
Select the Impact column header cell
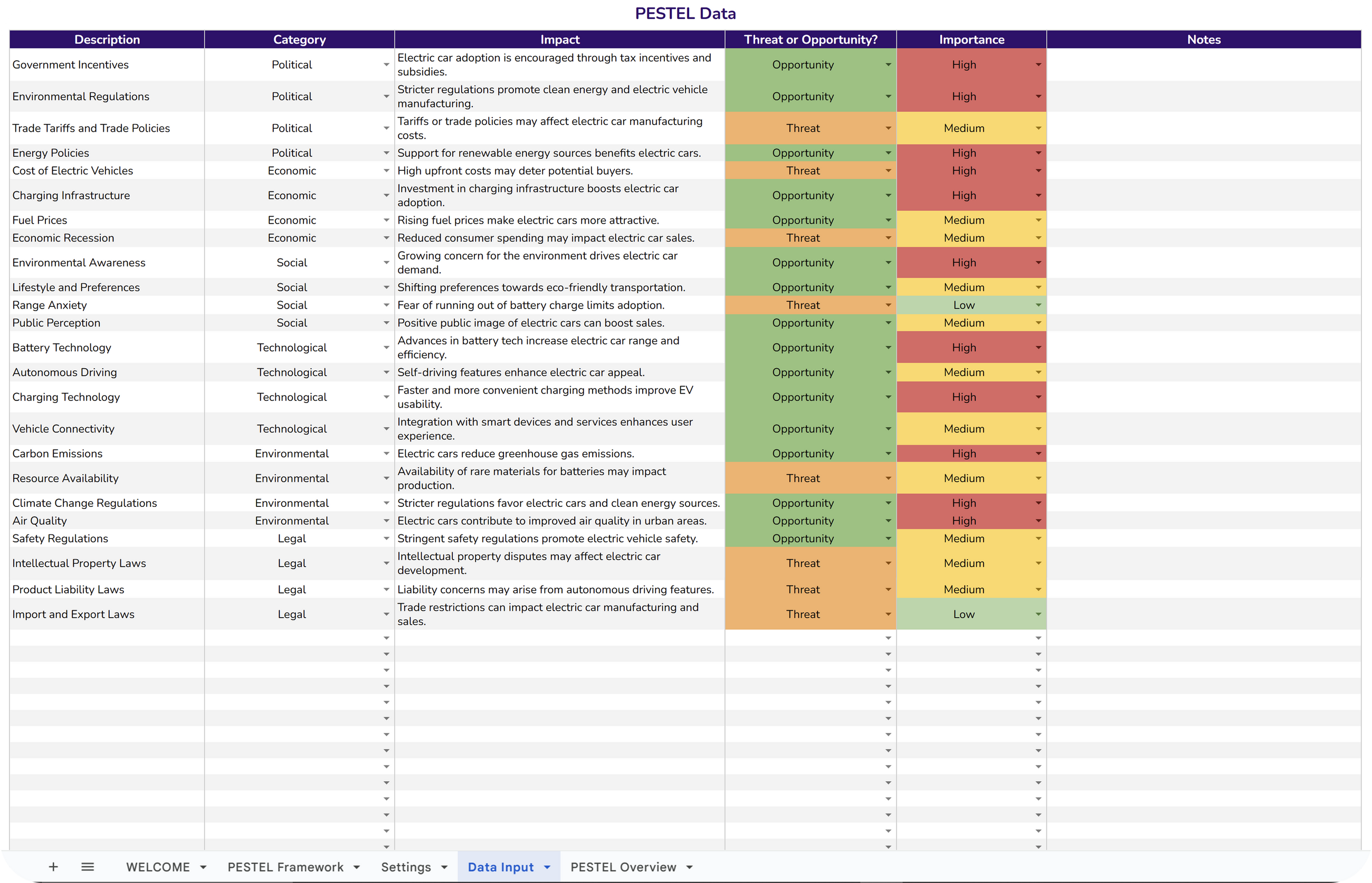[559, 40]
